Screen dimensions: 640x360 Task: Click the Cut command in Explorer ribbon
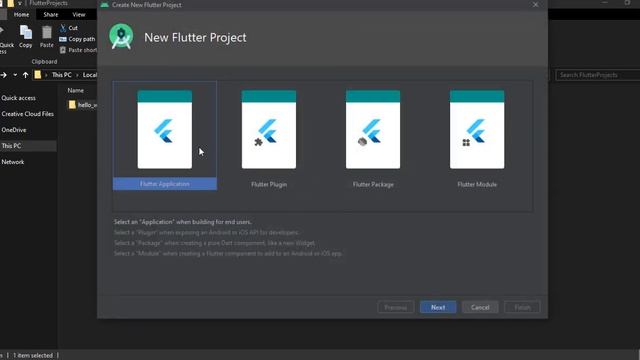69,28
